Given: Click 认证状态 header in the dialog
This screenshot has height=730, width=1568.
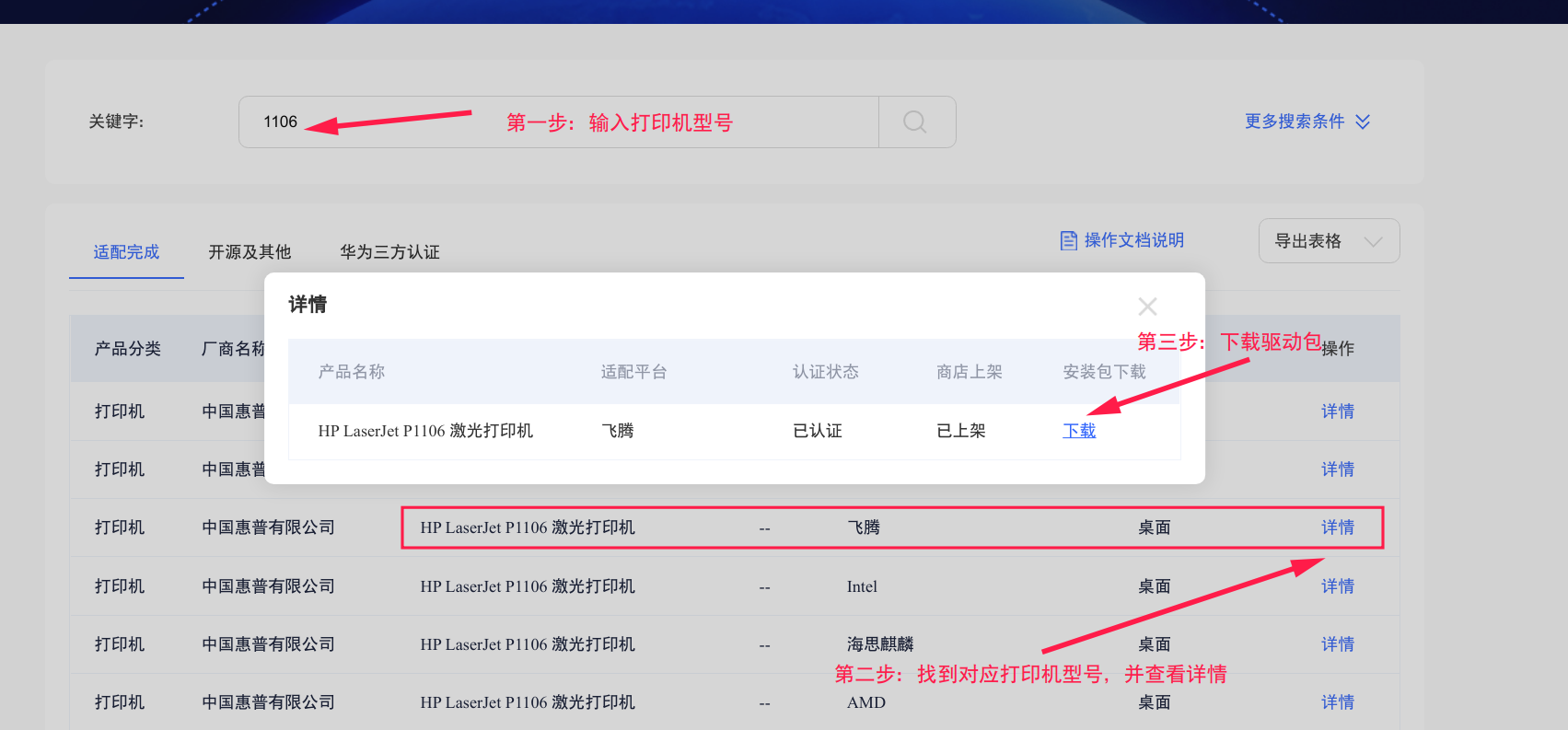Looking at the screenshot, I should click(826, 372).
